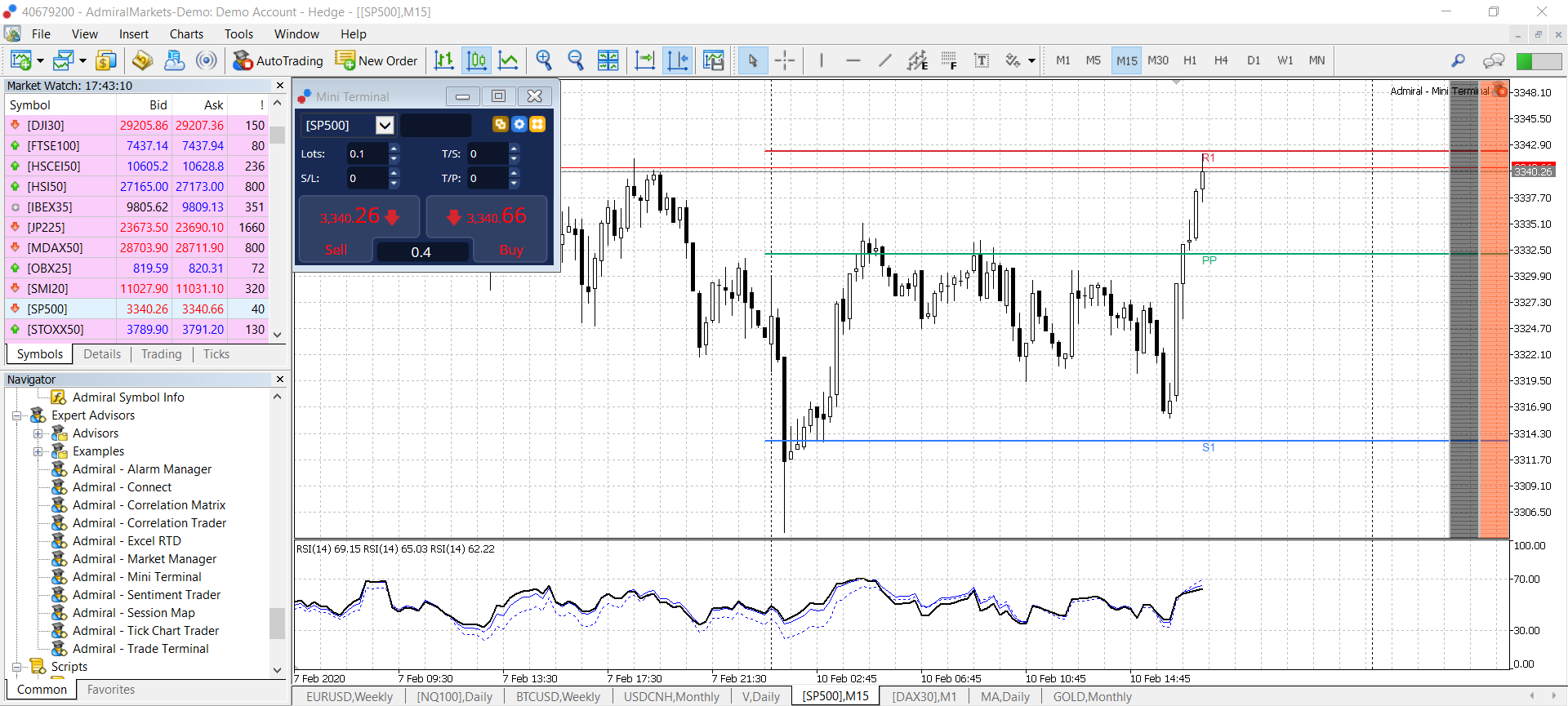
Task: Open the Charts menu
Action: point(186,34)
